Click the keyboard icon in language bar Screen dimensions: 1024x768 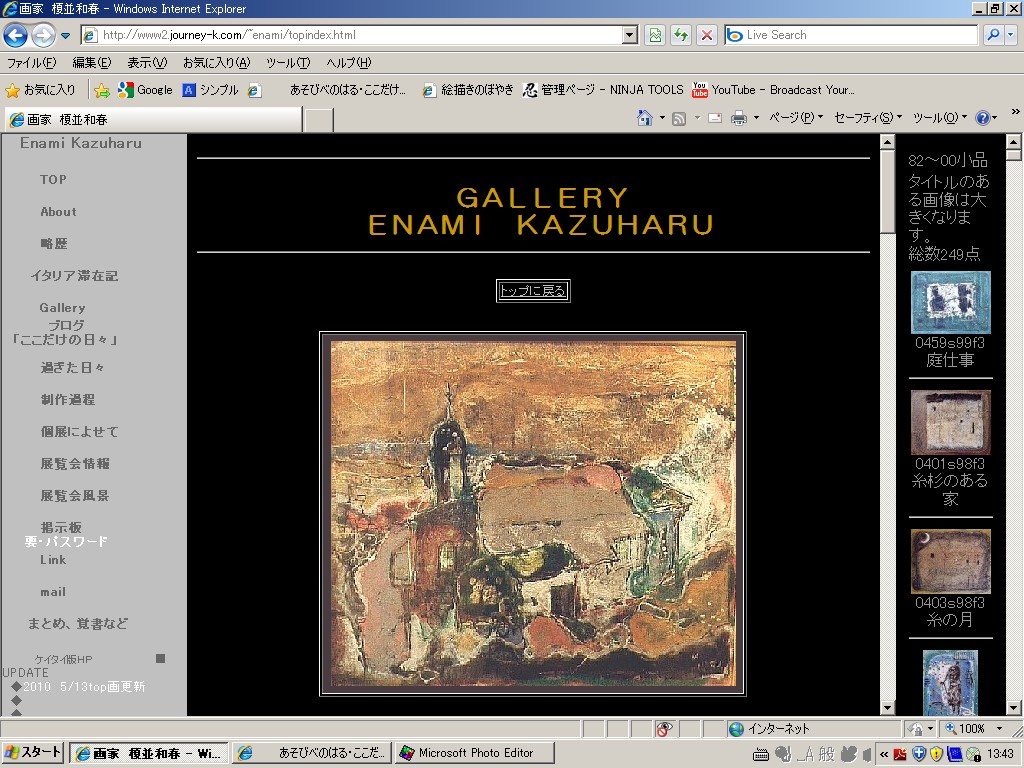tap(761, 755)
